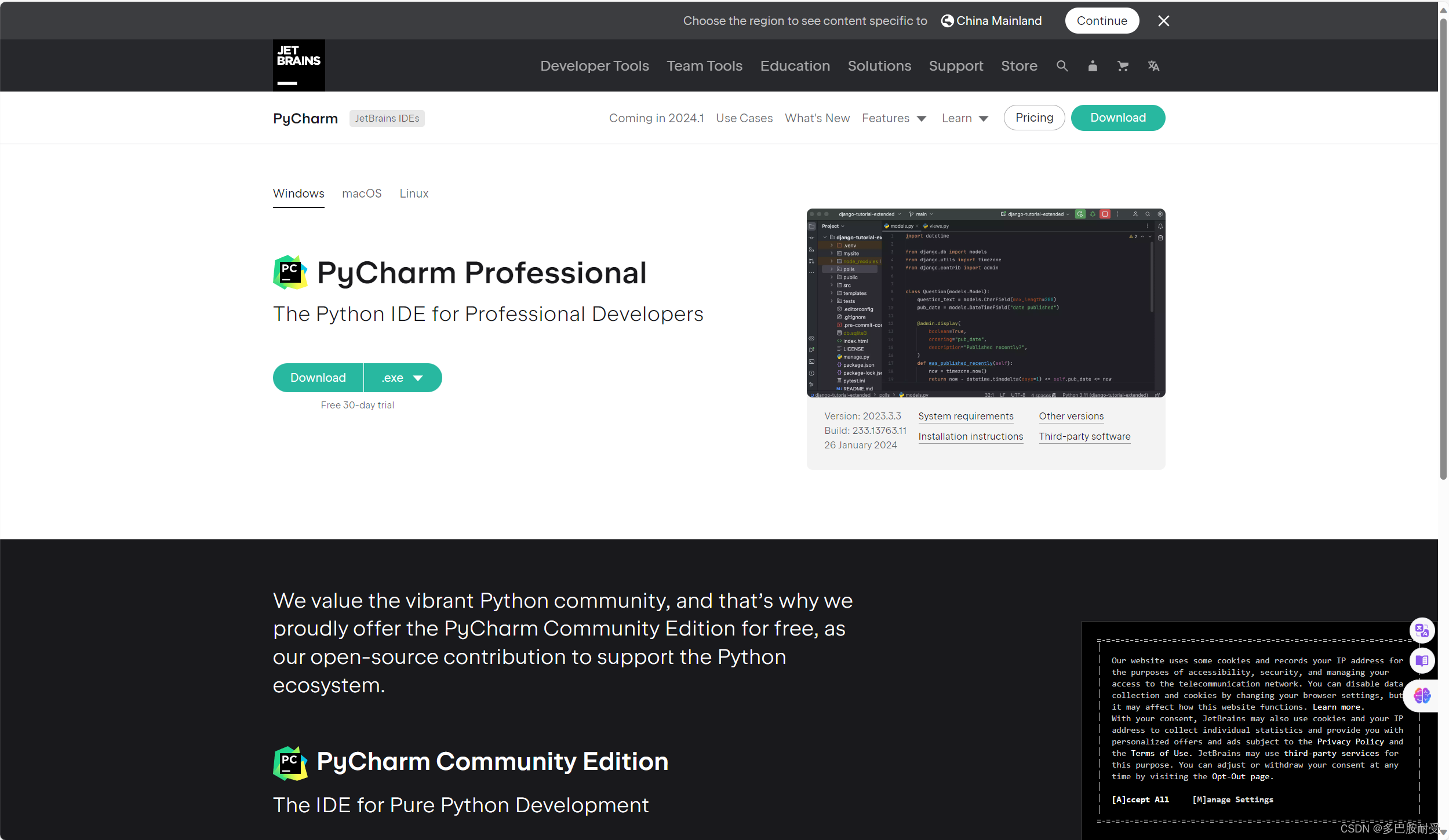Image resolution: width=1449 pixels, height=840 pixels.
Task: Open the Installation instructions link
Action: pyautogui.click(x=970, y=436)
